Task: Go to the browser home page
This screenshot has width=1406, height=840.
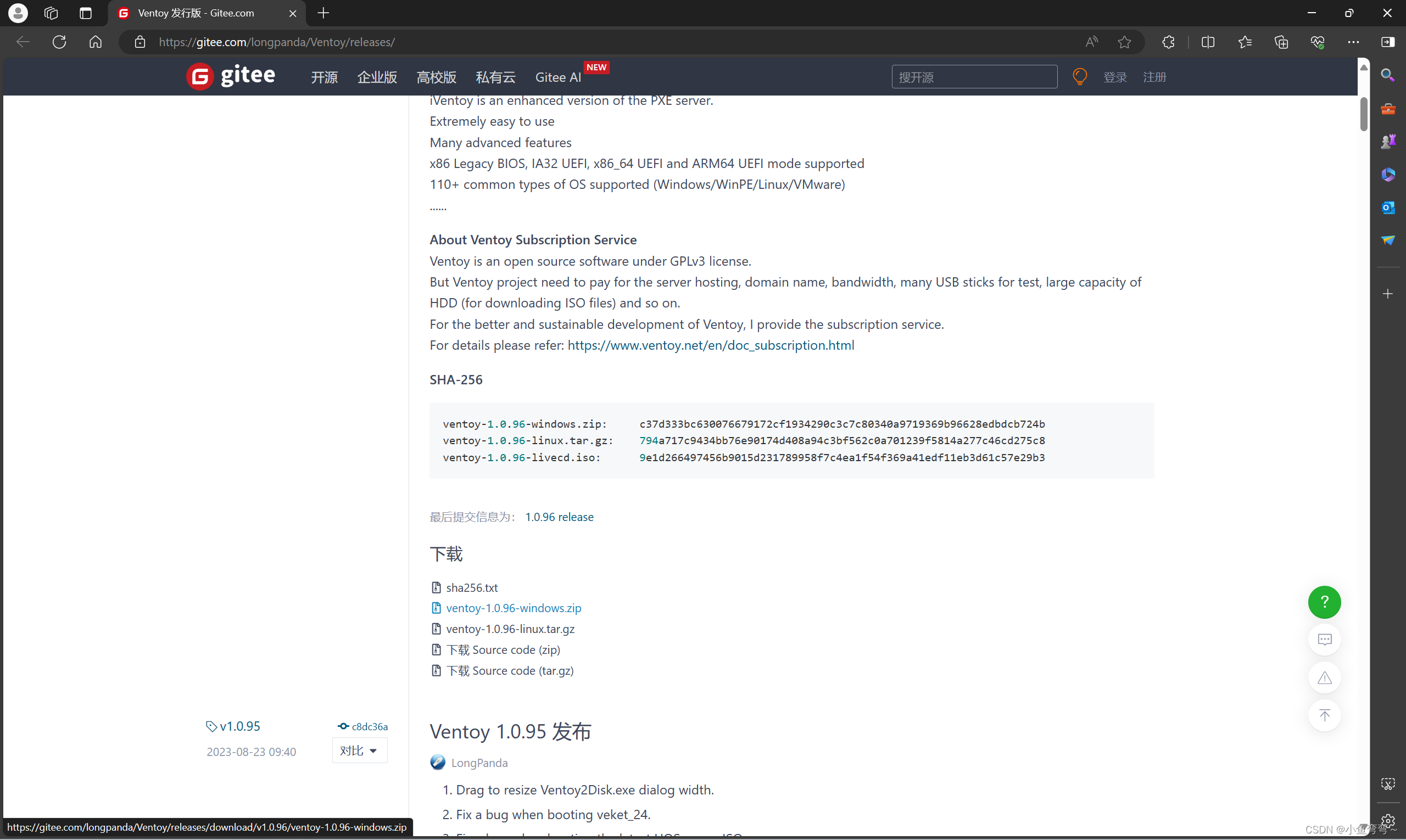Action: point(96,42)
